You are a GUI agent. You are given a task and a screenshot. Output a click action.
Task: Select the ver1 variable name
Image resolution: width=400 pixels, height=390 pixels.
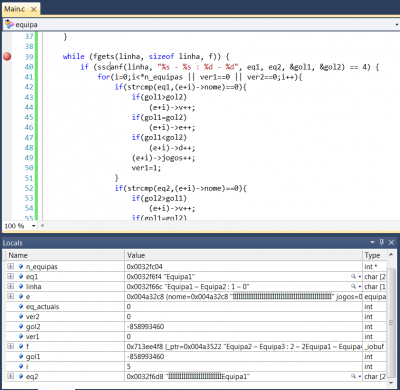pos(32,337)
